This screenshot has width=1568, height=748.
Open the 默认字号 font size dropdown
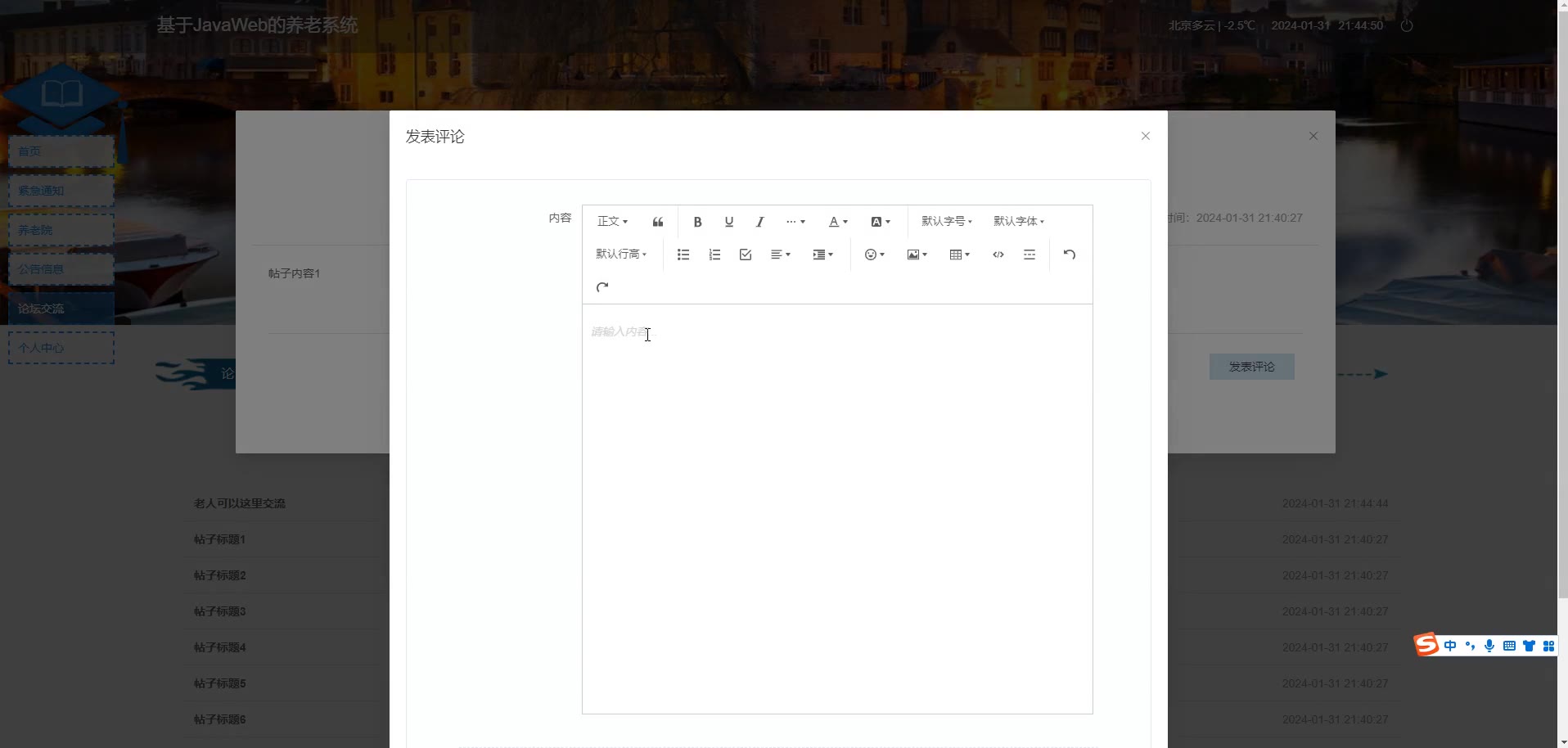[947, 222]
